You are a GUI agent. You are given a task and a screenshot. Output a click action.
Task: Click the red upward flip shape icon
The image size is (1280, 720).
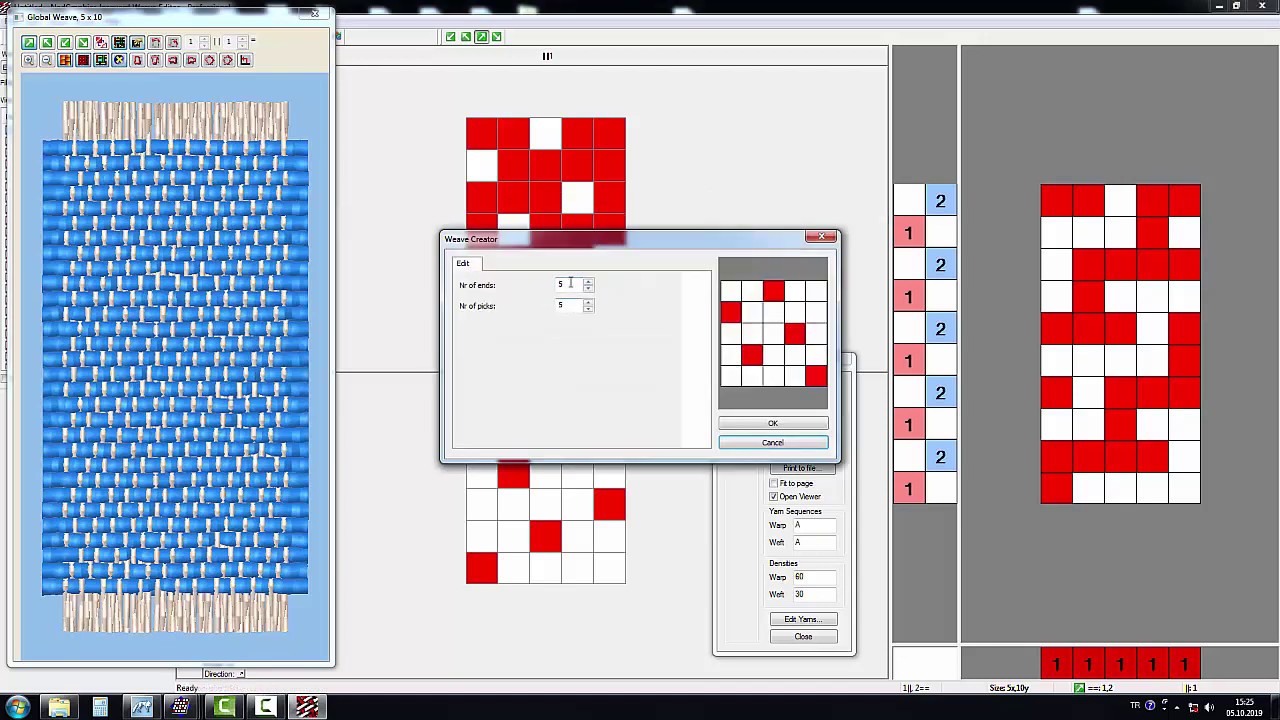(137, 60)
